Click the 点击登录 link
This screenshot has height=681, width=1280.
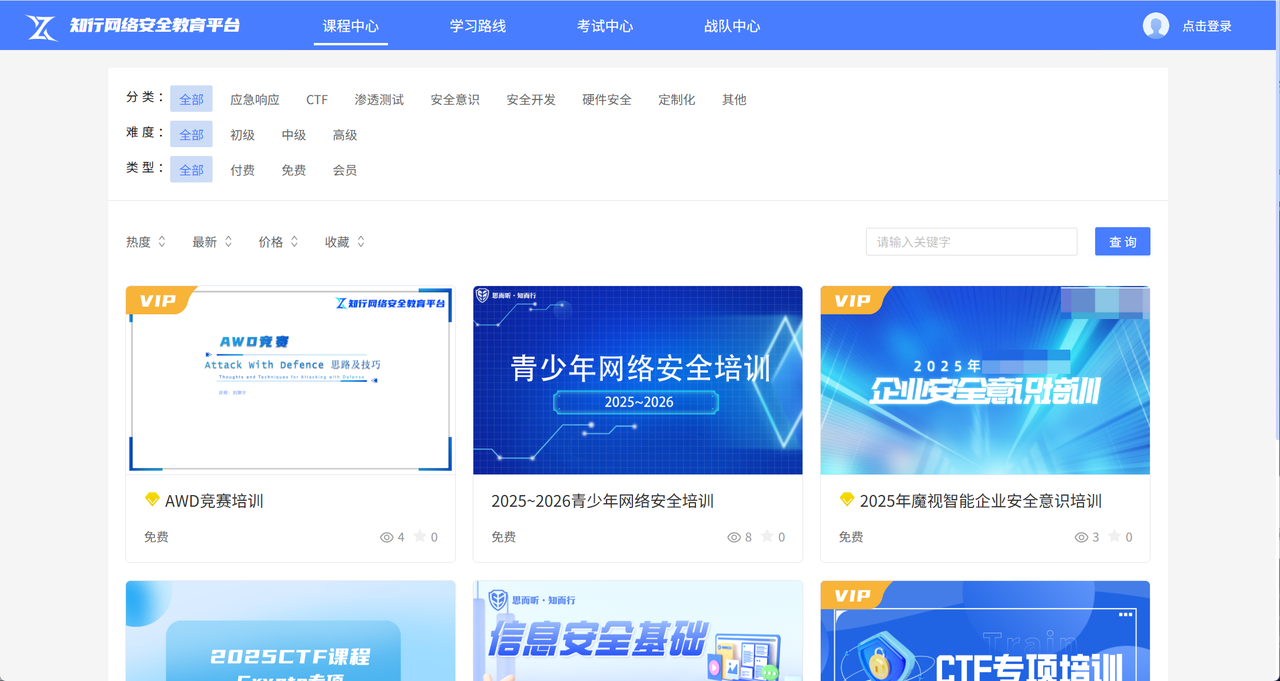click(x=1207, y=26)
